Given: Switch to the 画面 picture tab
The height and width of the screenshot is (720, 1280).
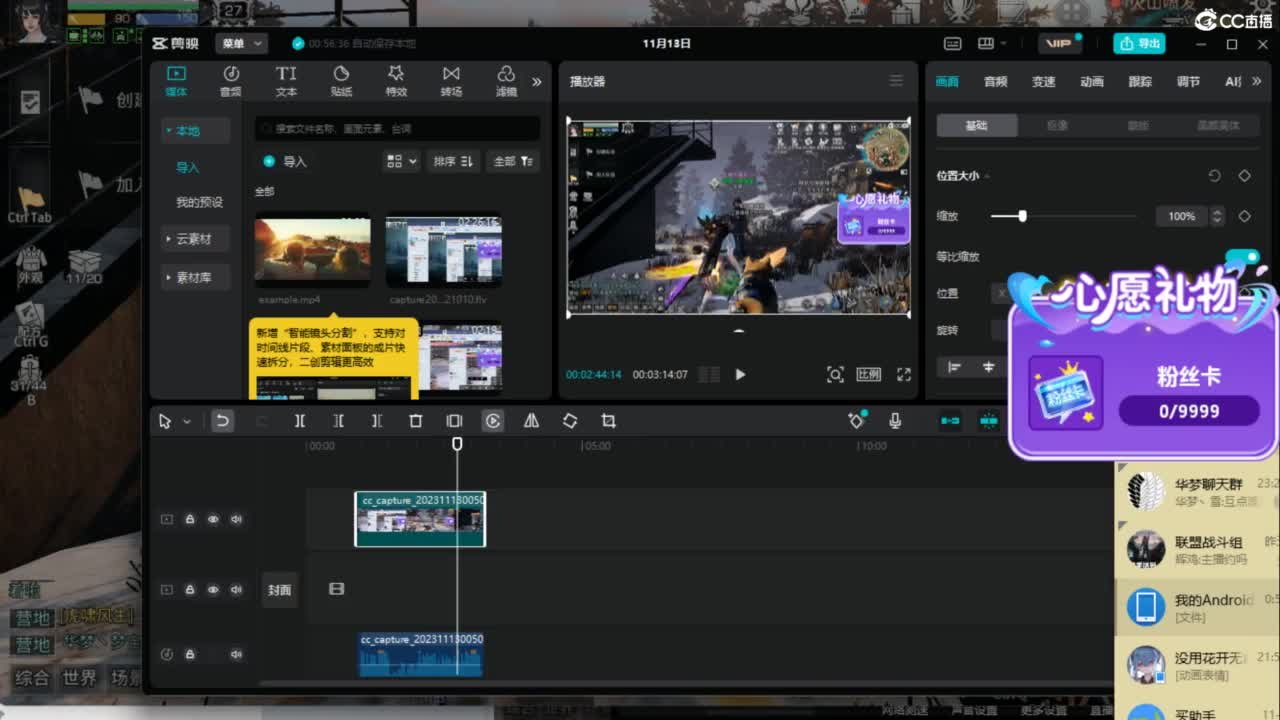Looking at the screenshot, I should click(947, 82).
